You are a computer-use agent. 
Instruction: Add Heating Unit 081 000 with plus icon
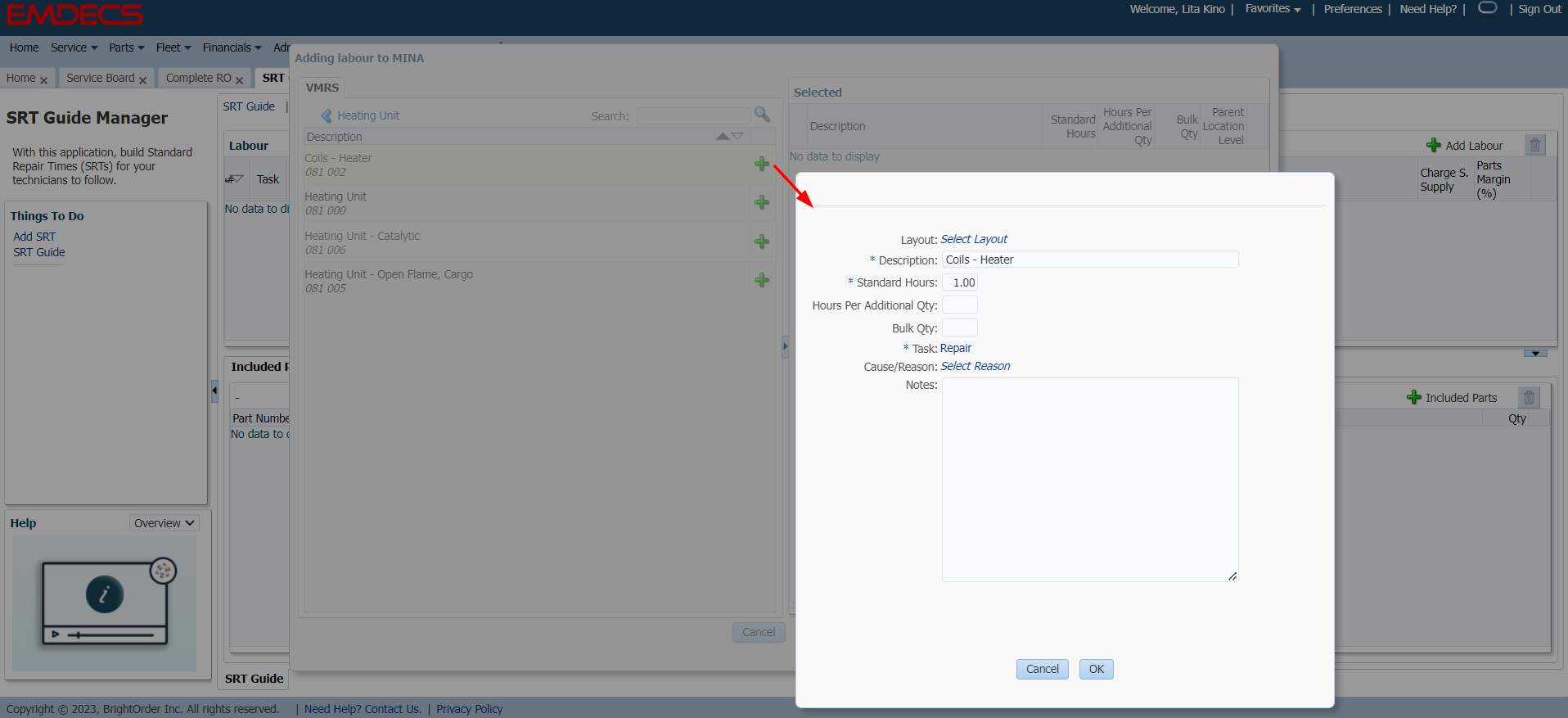[x=762, y=202]
